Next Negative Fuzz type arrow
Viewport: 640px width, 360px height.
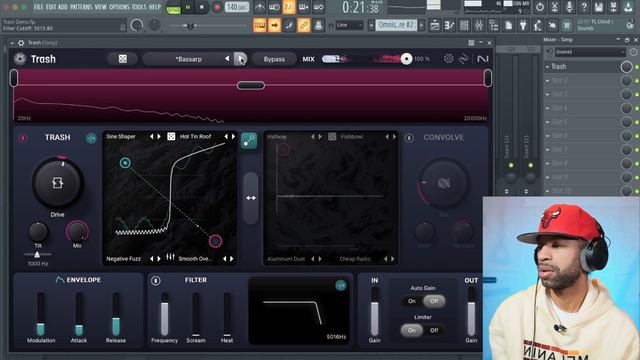(159, 258)
